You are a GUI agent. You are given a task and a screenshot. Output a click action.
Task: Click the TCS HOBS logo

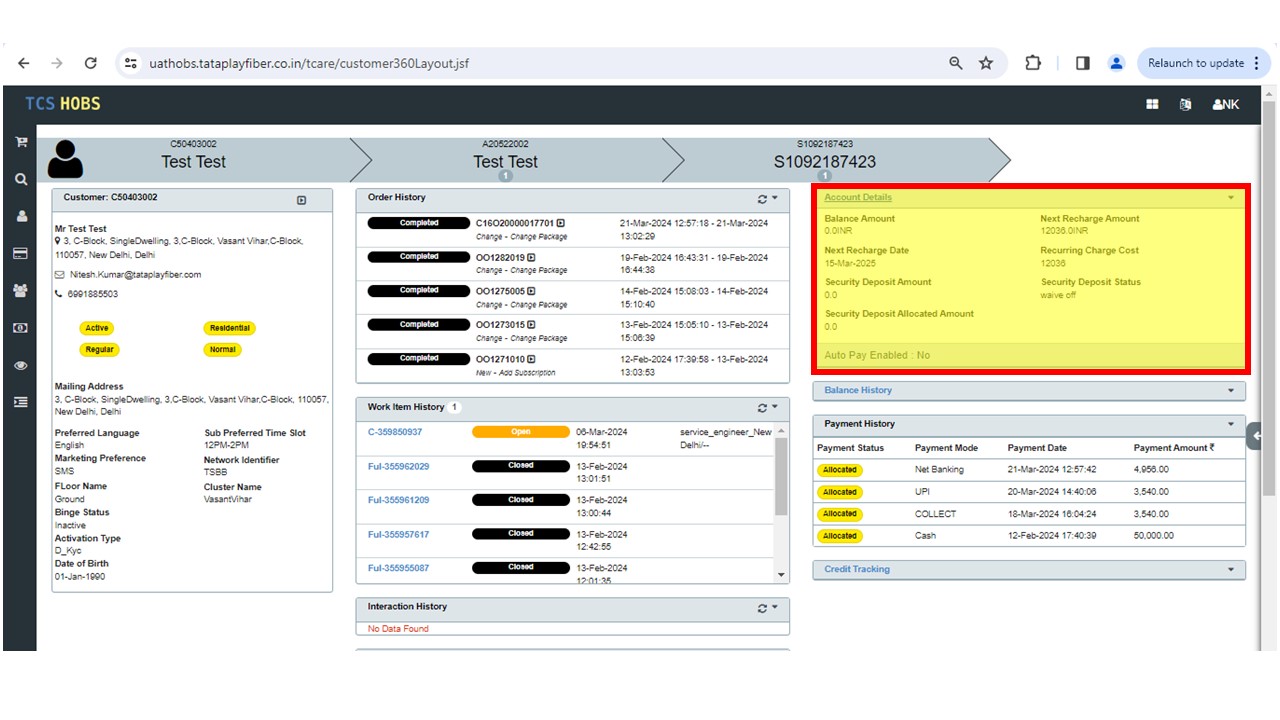tap(63, 104)
